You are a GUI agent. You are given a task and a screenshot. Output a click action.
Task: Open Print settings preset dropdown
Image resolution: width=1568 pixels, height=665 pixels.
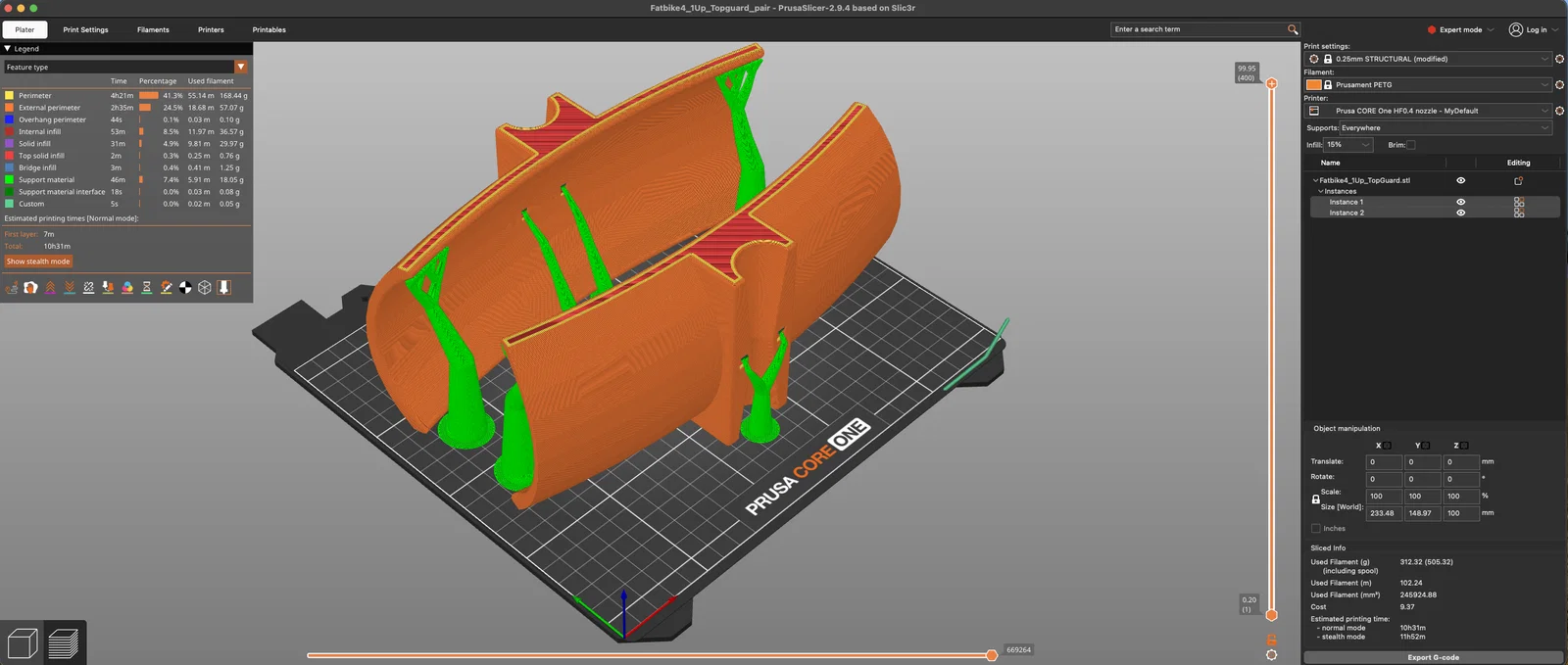point(1429,59)
